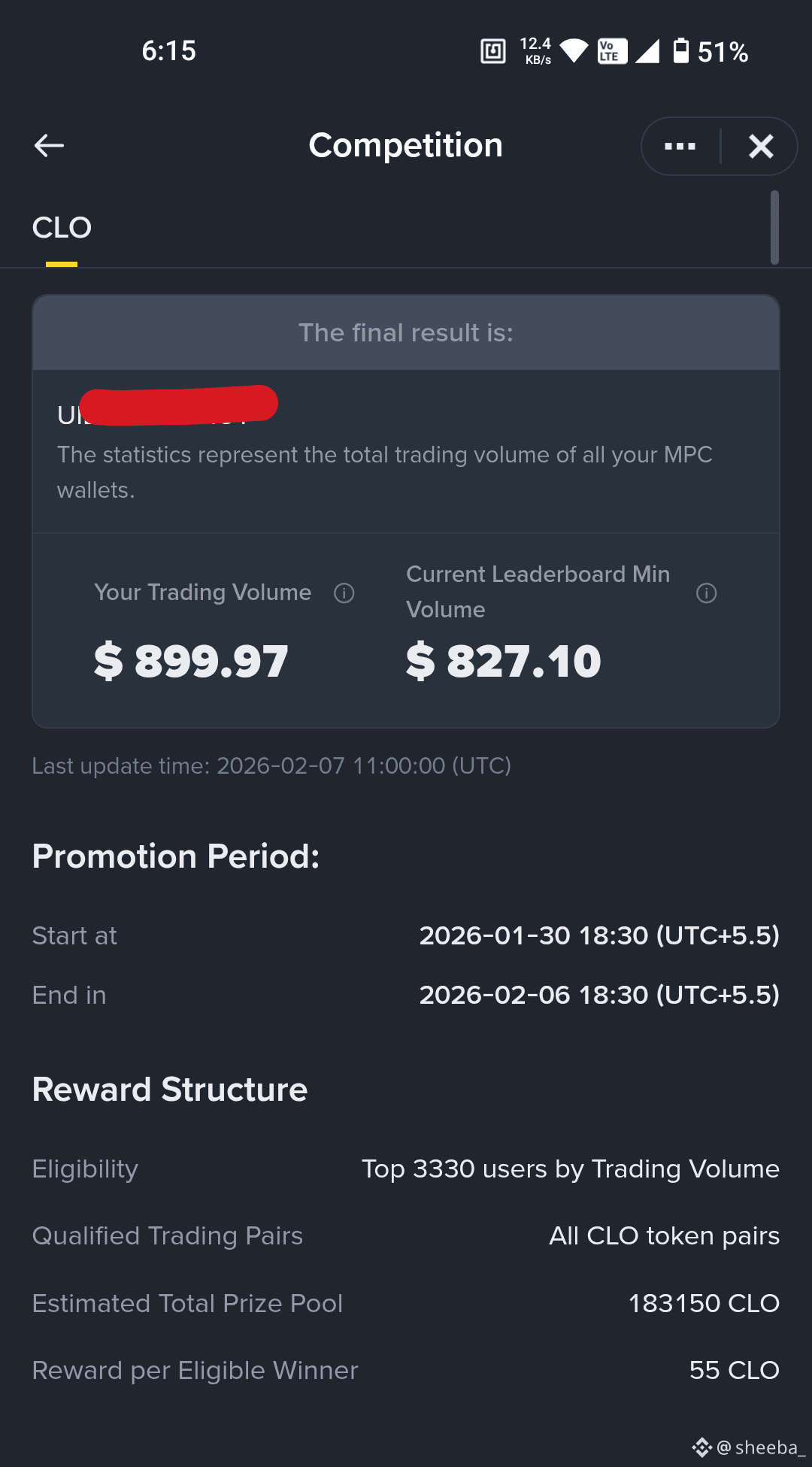Tap the Wi-Fi status icon
The image size is (812, 1467).
coord(574,51)
